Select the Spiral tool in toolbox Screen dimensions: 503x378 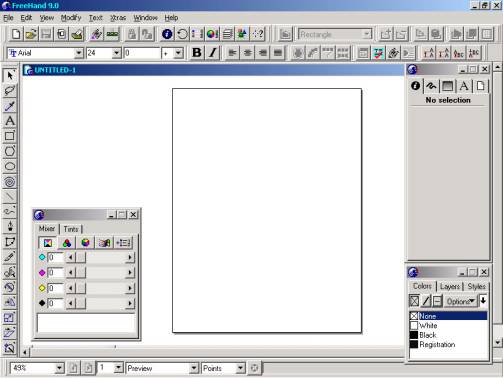coord(10,182)
